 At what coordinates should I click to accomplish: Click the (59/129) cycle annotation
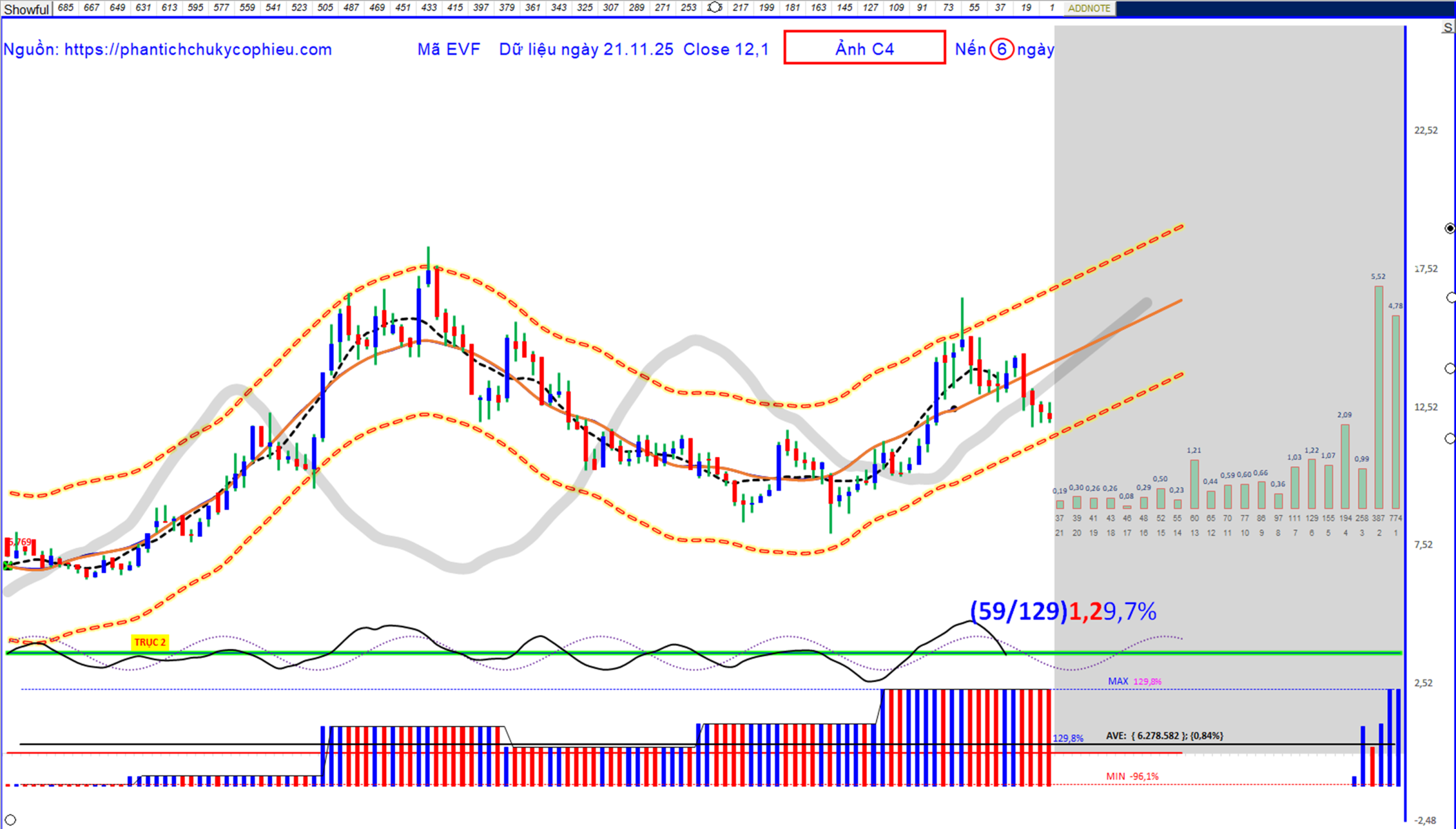pyautogui.click(x=1018, y=611)
